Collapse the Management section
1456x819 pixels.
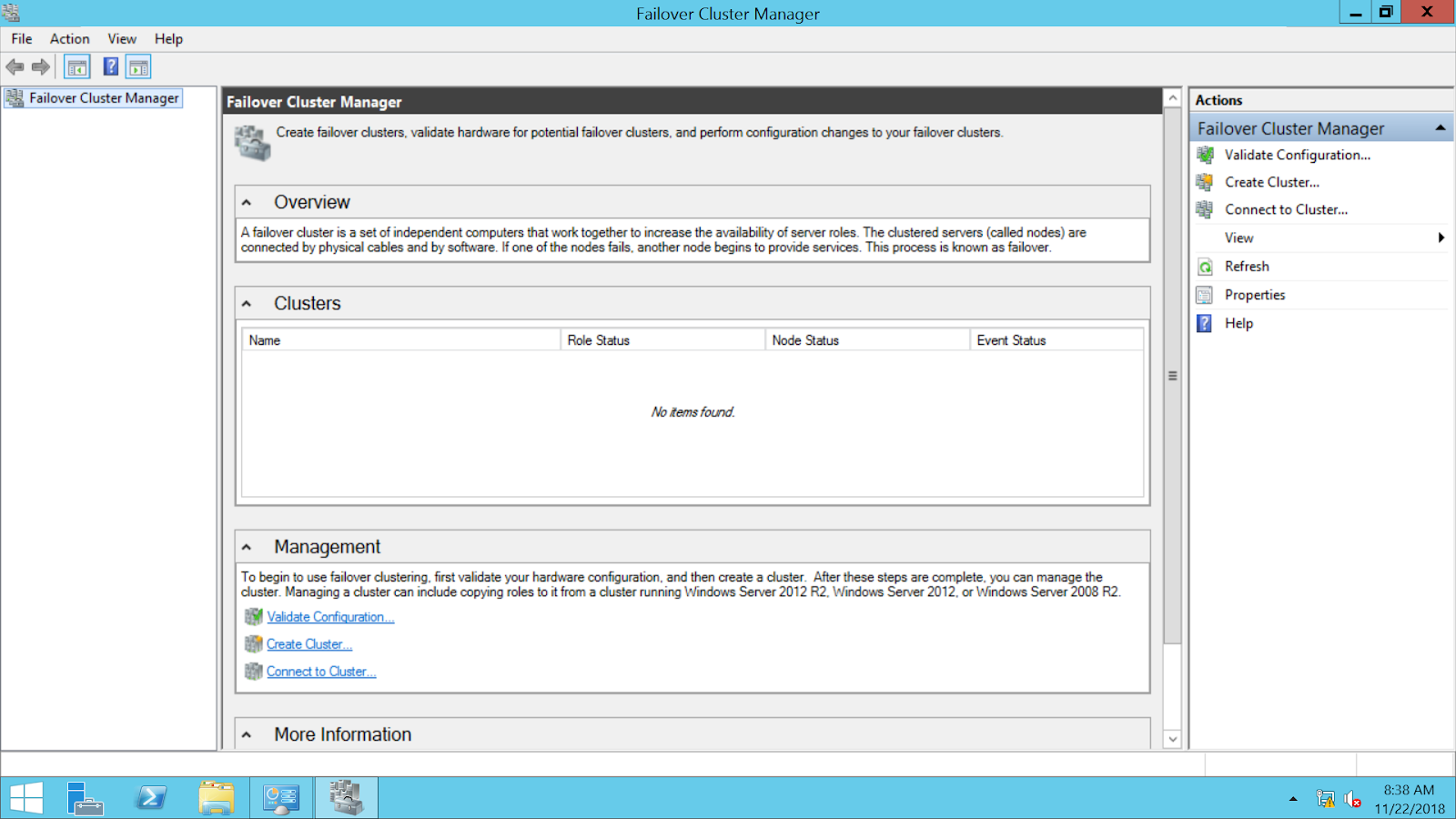[x=247, y=547]
